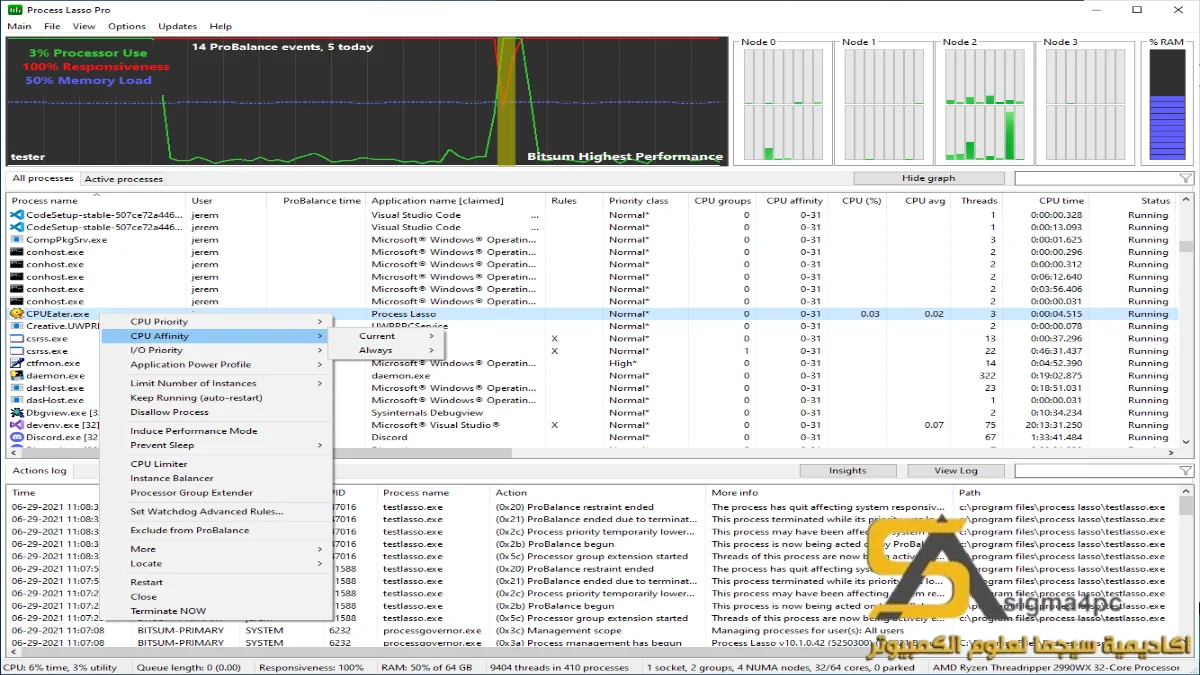This screenshot has height=675, width=1200.
Task: Click the Dbgview.exe bug icon
Action: 16,413
